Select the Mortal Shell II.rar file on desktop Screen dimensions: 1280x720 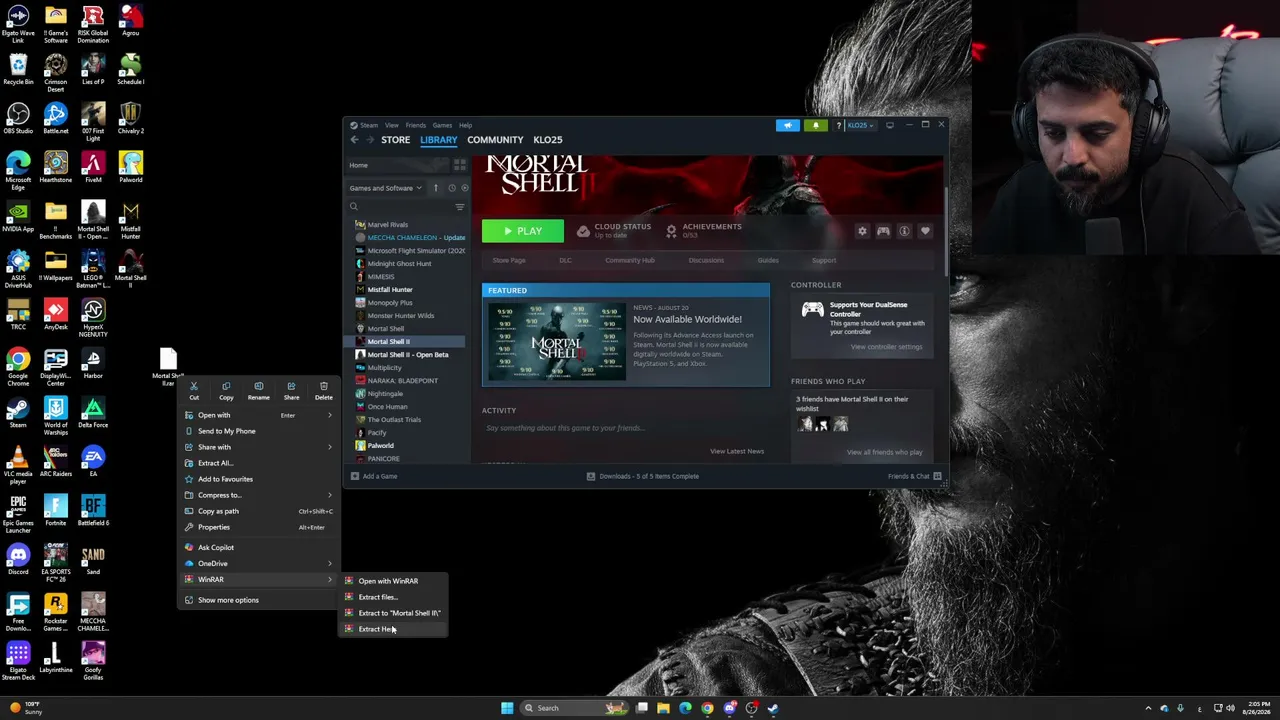coord(168,367)
